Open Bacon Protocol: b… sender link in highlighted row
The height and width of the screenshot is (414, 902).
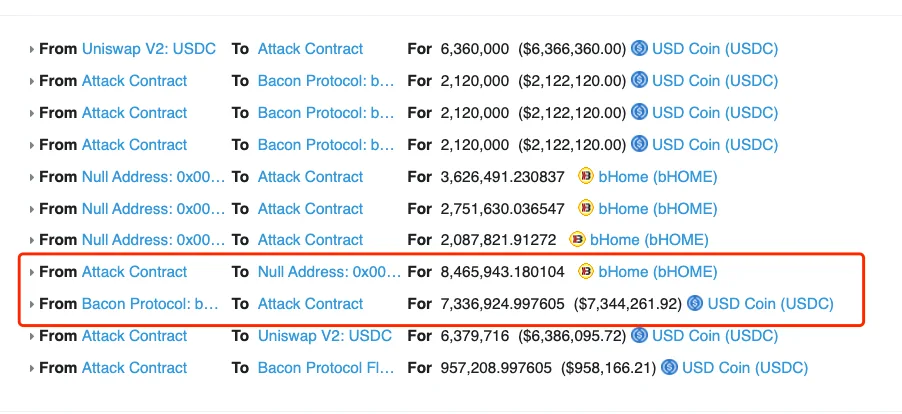point(150,304)
